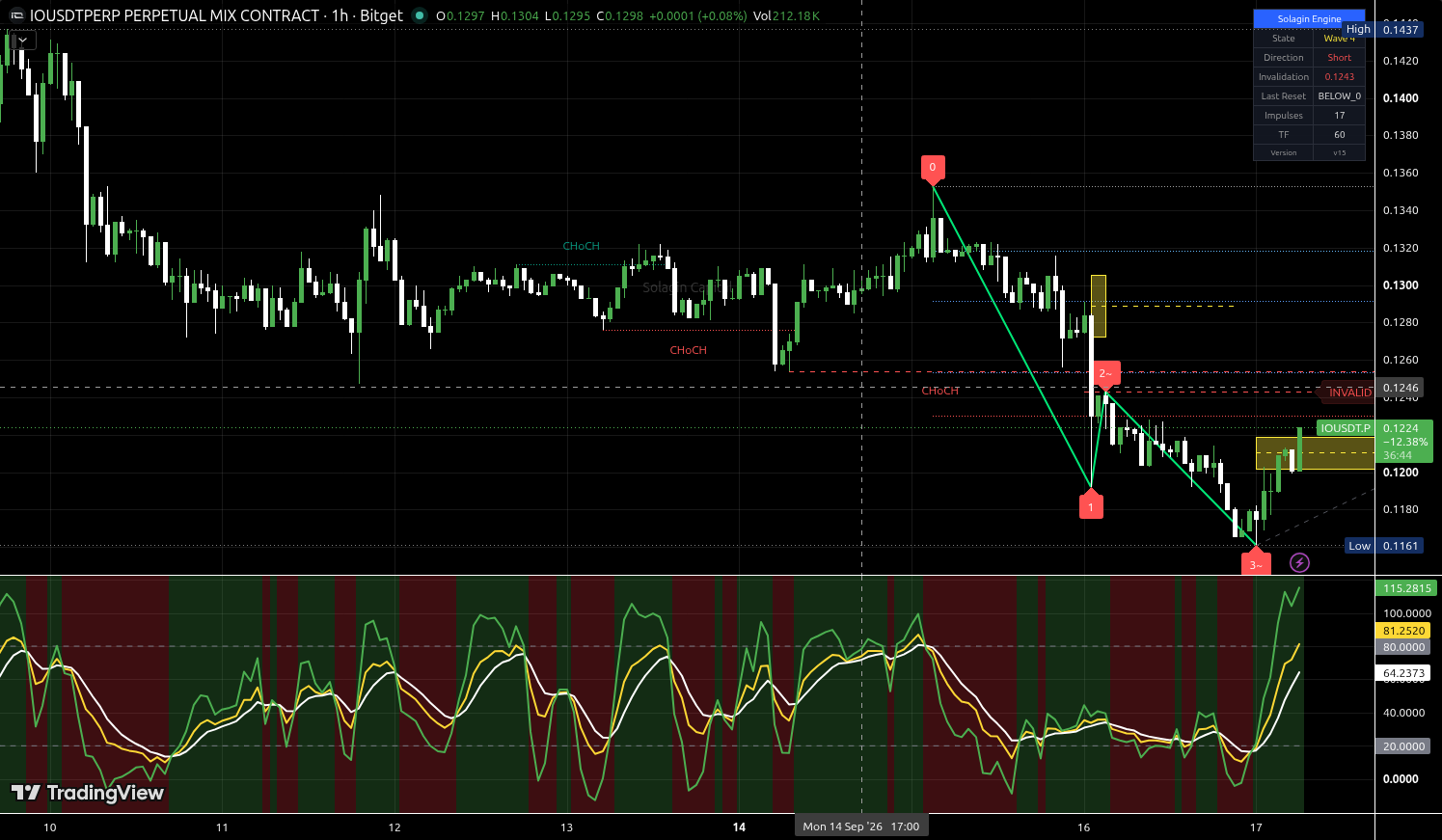
Task: Collapse the indicator legend chevron
Action: point(22,41)
